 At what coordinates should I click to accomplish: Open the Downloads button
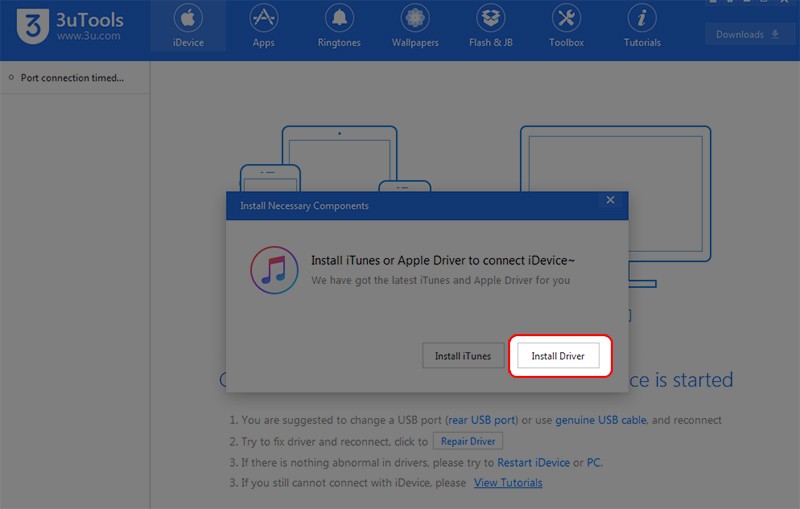pyautogui.click(x=747, y=34)
